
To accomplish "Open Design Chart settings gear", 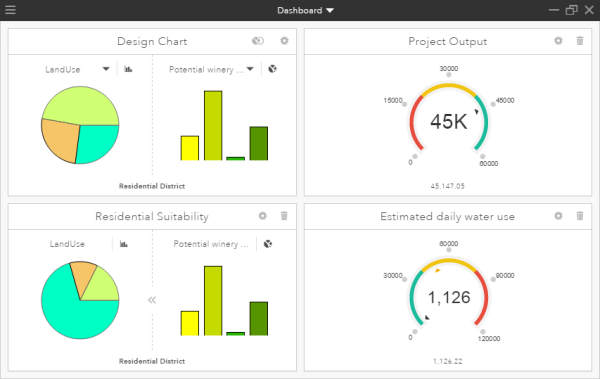I will (x=284, y=41).
